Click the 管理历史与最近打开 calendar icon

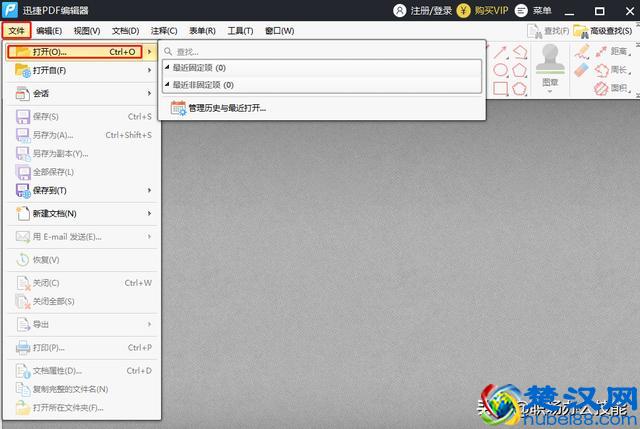[x=178, y=108]
